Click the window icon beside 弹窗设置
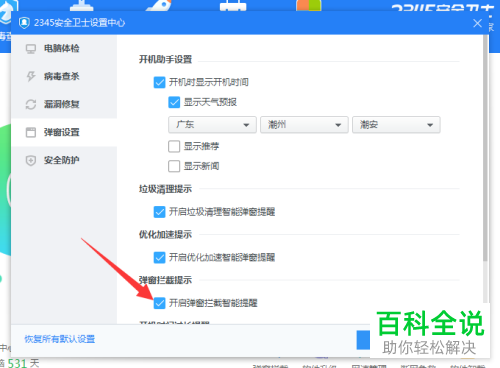 coord(31,132)
